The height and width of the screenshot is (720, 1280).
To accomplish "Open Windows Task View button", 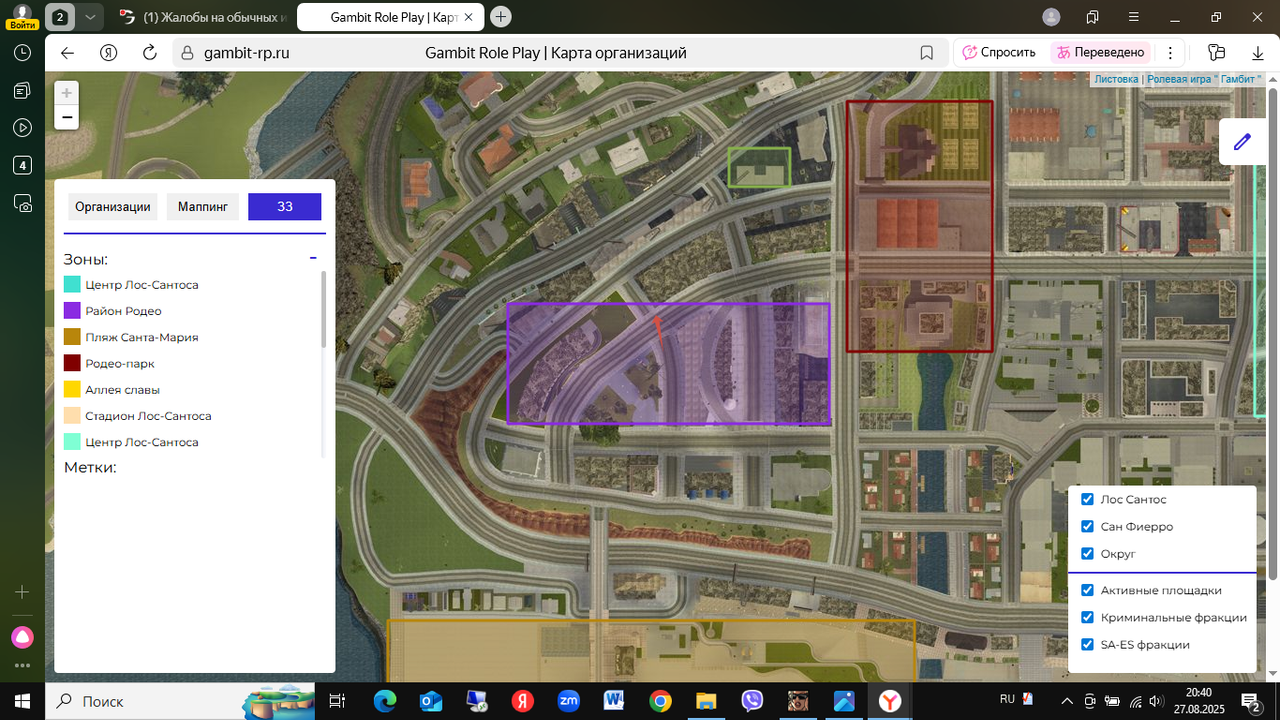I will click(x=338, y=701).
